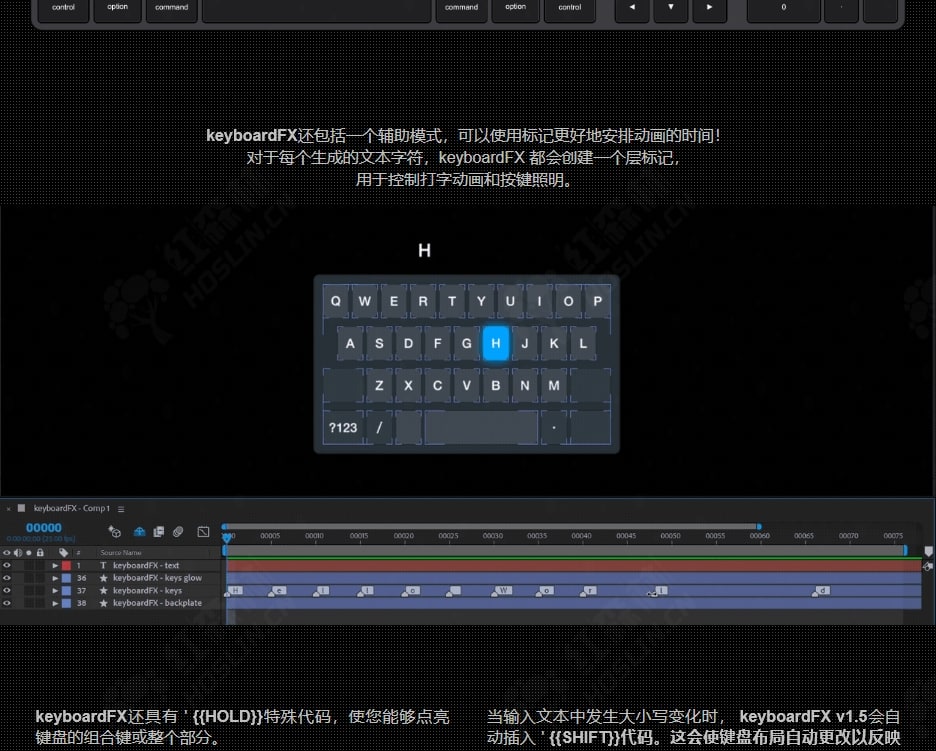Click the solo column header dot
The width and height of the screenshot is (936, 751).
tap(29, 553)
